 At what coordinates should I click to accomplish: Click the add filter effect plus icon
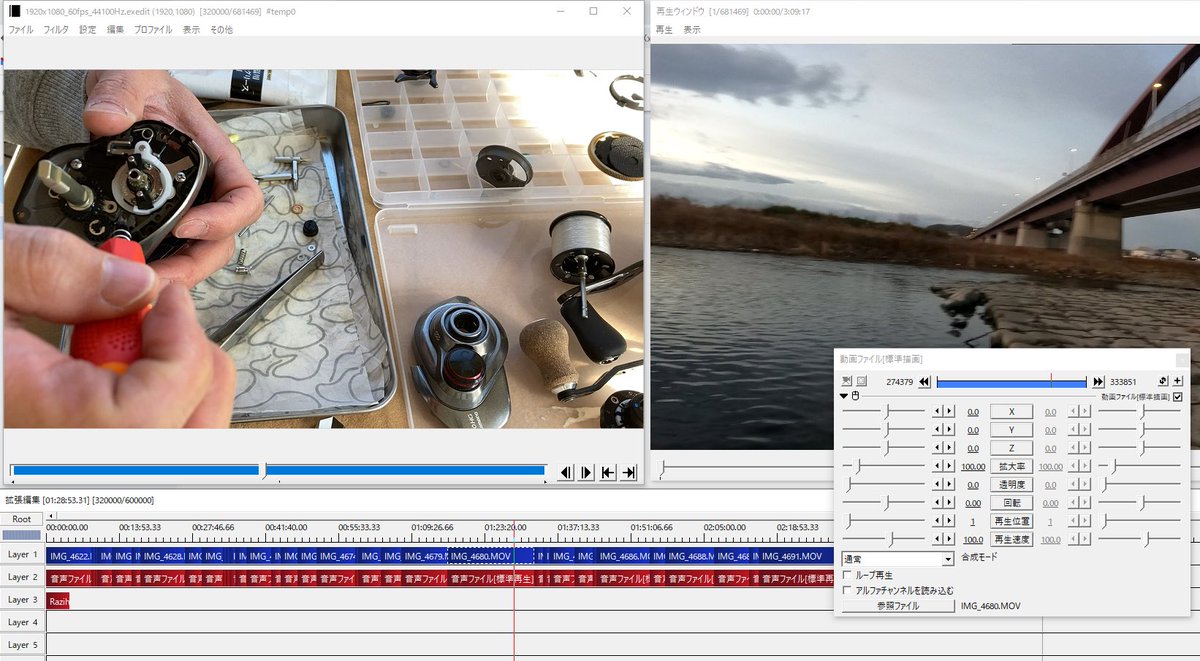tap(1178, 381)
